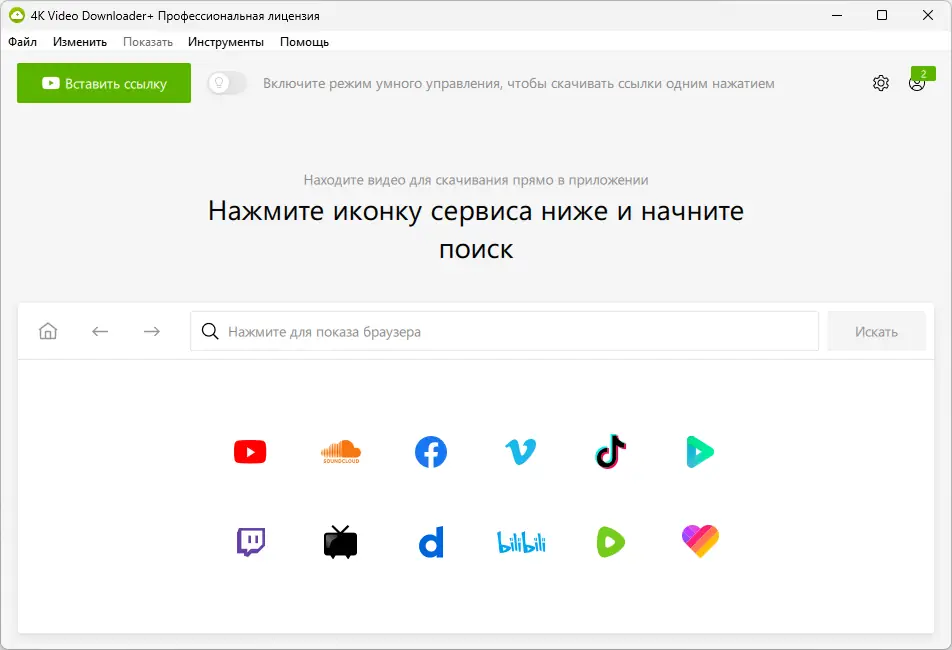Select the Bilibili service icon

(520, 541)
